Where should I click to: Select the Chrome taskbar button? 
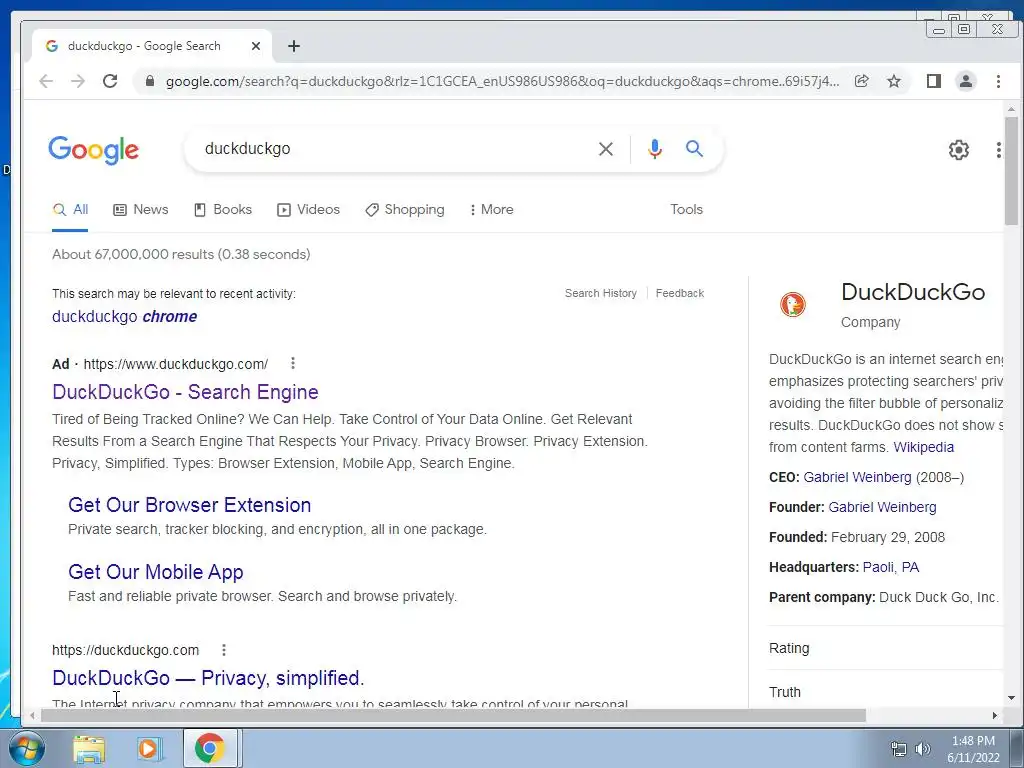tap(210, 748)
